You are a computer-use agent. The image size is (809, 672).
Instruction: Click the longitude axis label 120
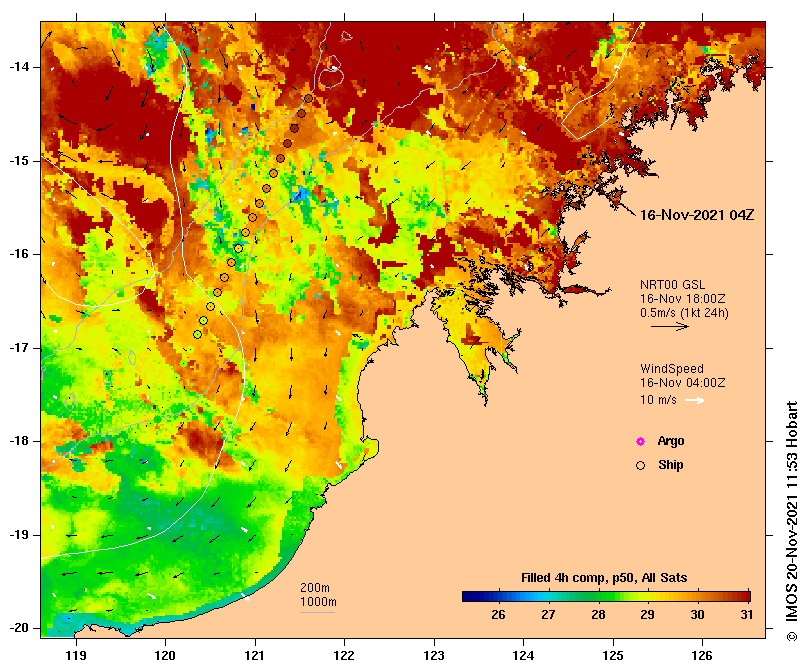166,655
